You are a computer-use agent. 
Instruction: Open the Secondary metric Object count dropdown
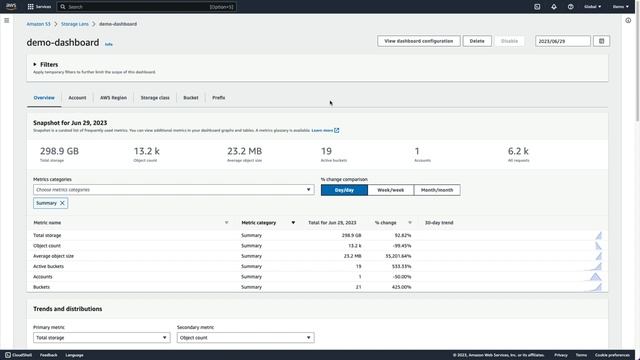[x=246, y=338]
